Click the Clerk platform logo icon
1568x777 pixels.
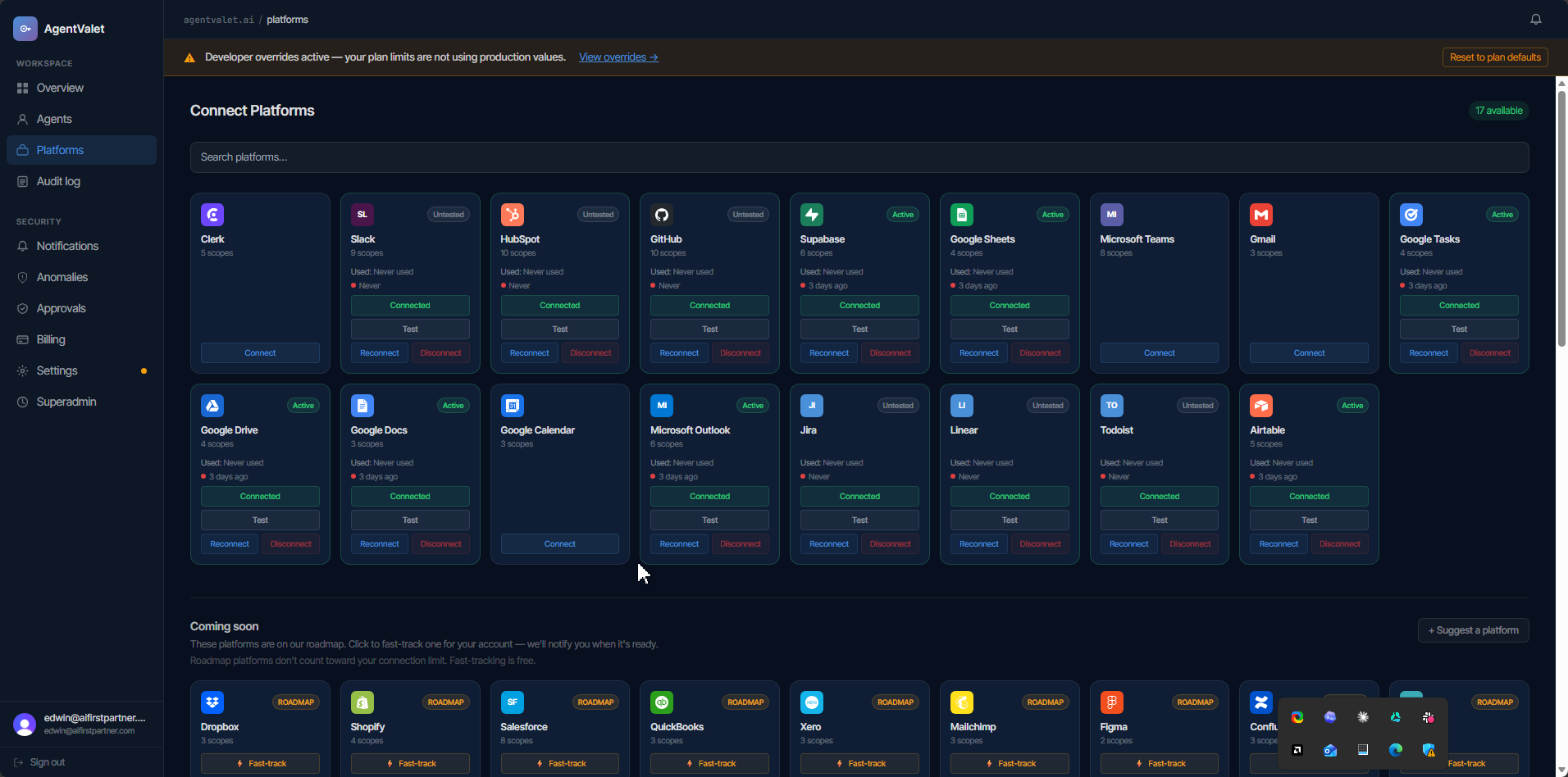(x=212, y=215)
